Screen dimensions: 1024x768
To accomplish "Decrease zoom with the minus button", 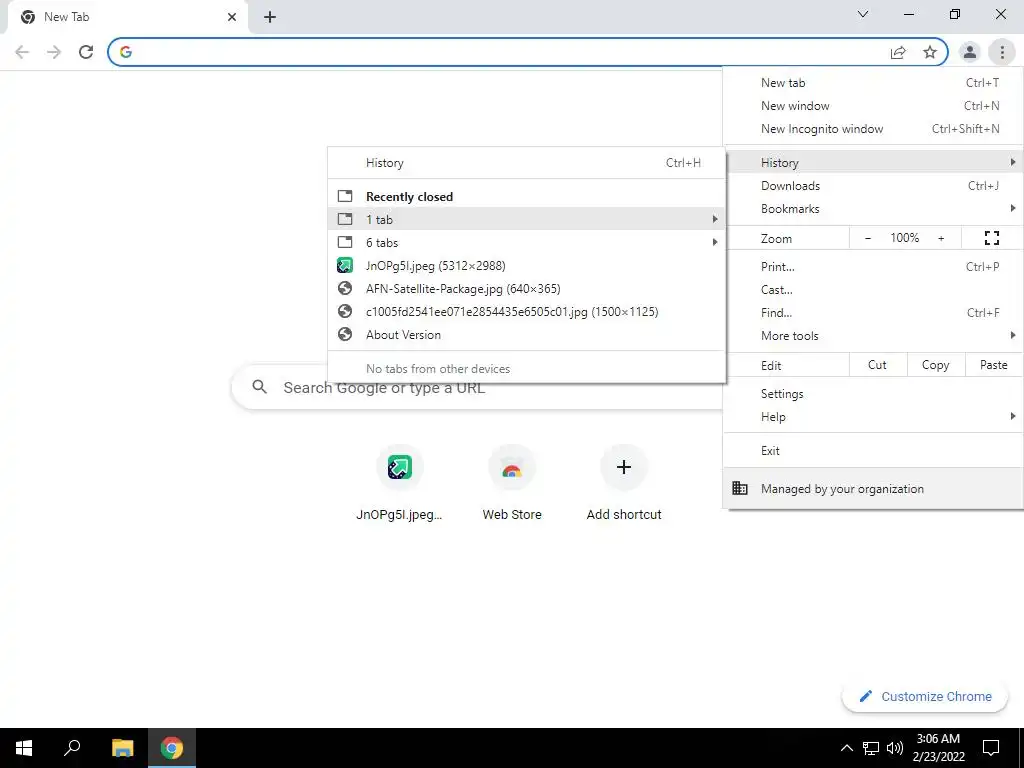I will (x=868, y=238).
